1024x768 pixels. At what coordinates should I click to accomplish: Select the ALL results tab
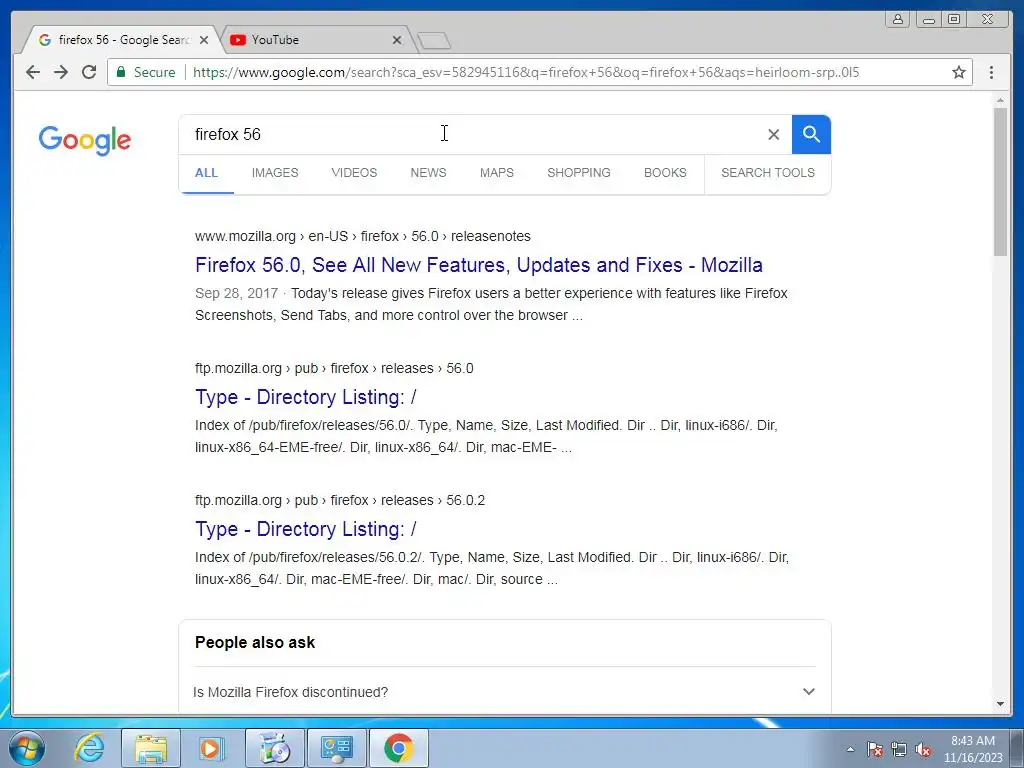coord(206,173)
